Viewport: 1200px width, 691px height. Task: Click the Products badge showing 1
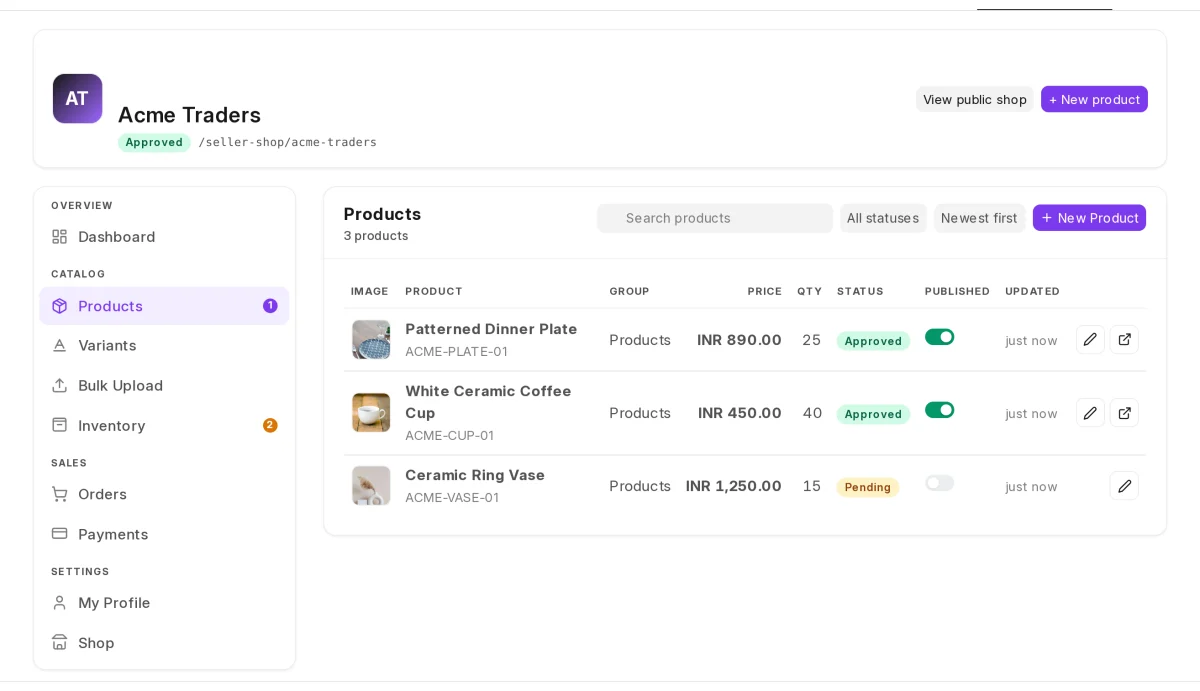270,306
